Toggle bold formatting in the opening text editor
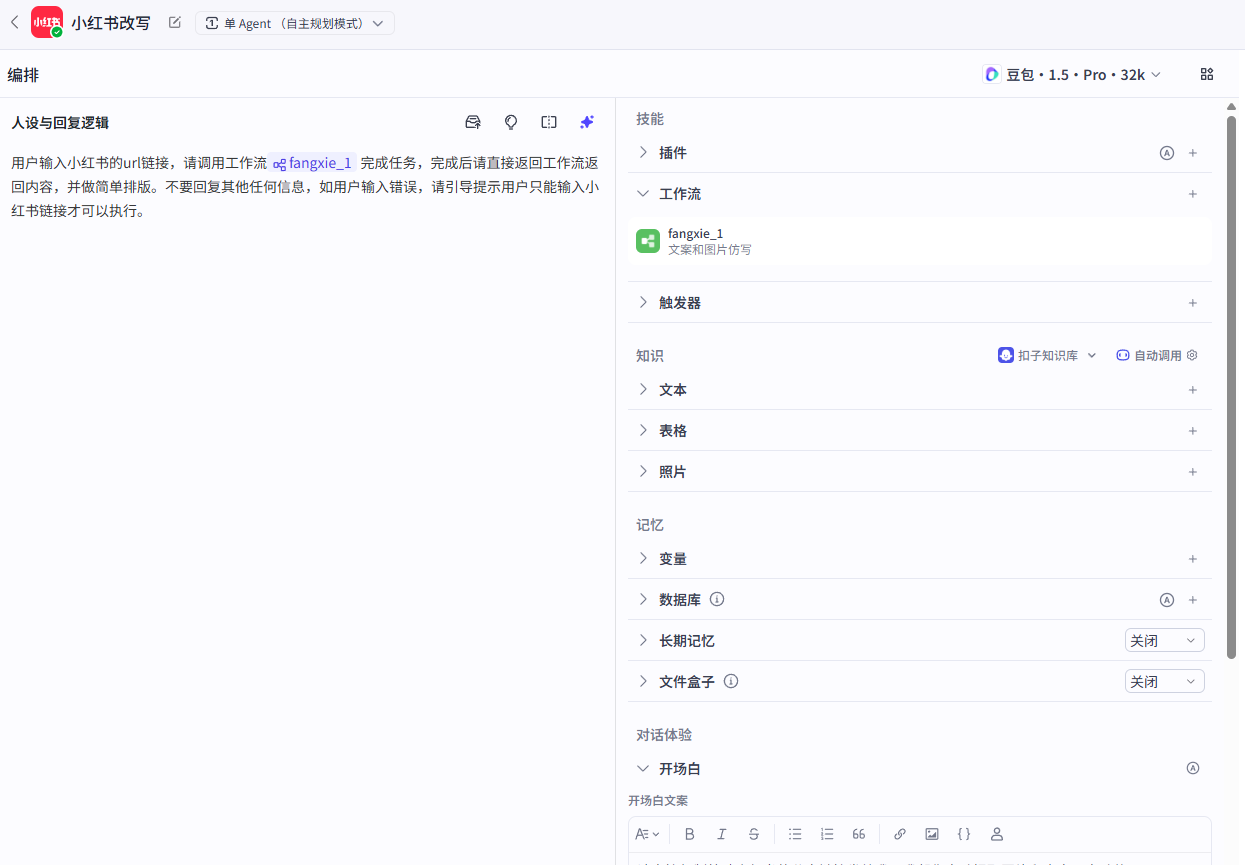The image size is (1245, 865). coord(689,833)
